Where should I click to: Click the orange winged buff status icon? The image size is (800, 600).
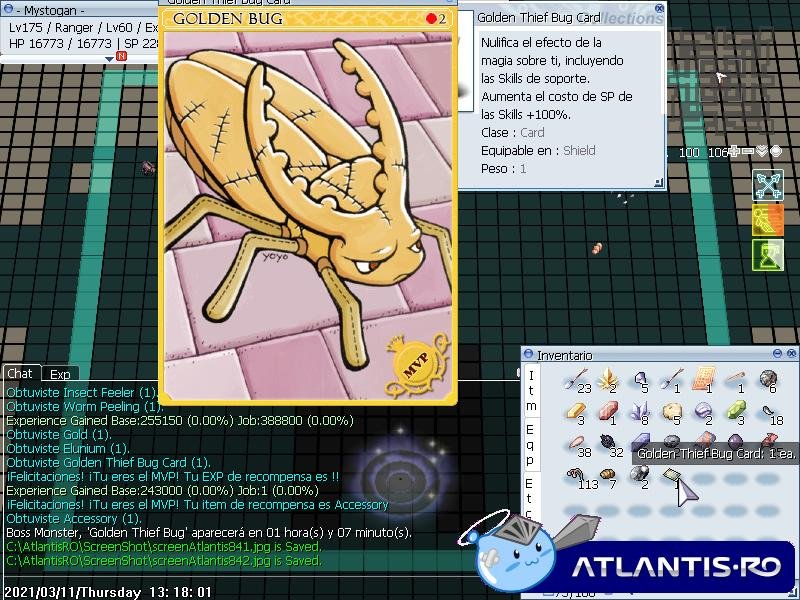pos(767,220)
